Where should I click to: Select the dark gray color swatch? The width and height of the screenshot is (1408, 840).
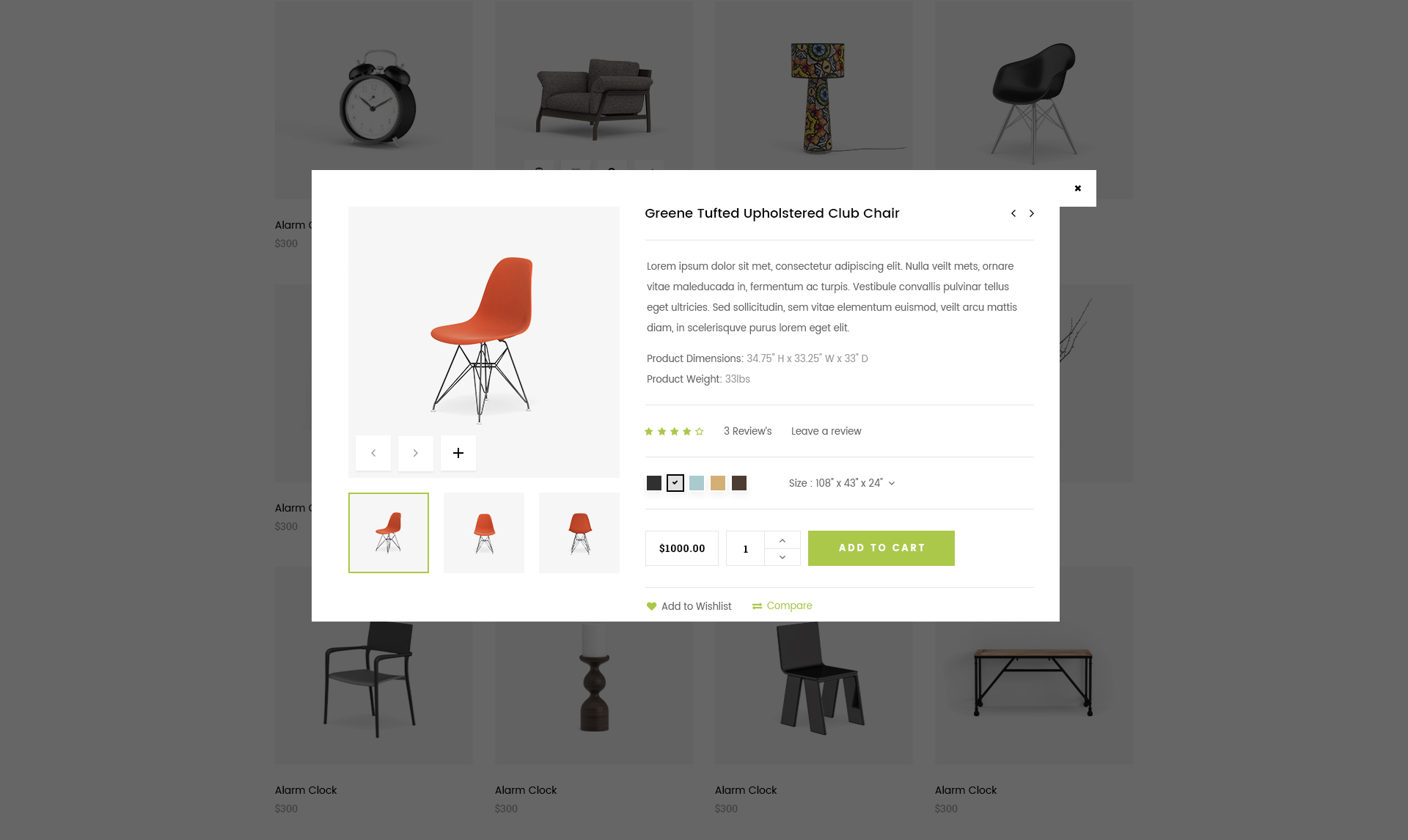pyautogui.click(x=654, y=483)
